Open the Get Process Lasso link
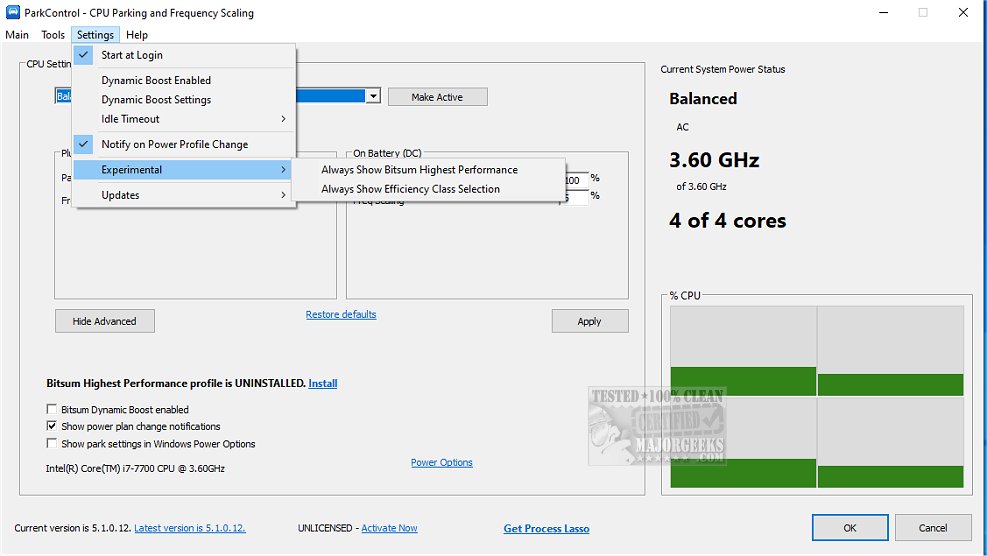Screen dimensions: 987x556 click(x=546, y=529)
